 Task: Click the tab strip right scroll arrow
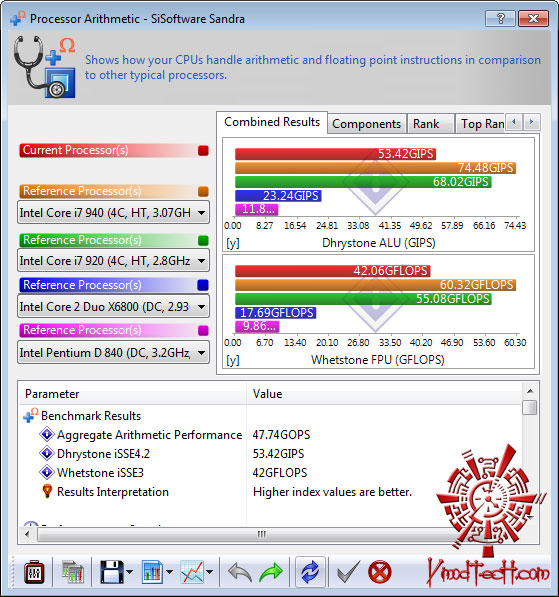(532, 122)
